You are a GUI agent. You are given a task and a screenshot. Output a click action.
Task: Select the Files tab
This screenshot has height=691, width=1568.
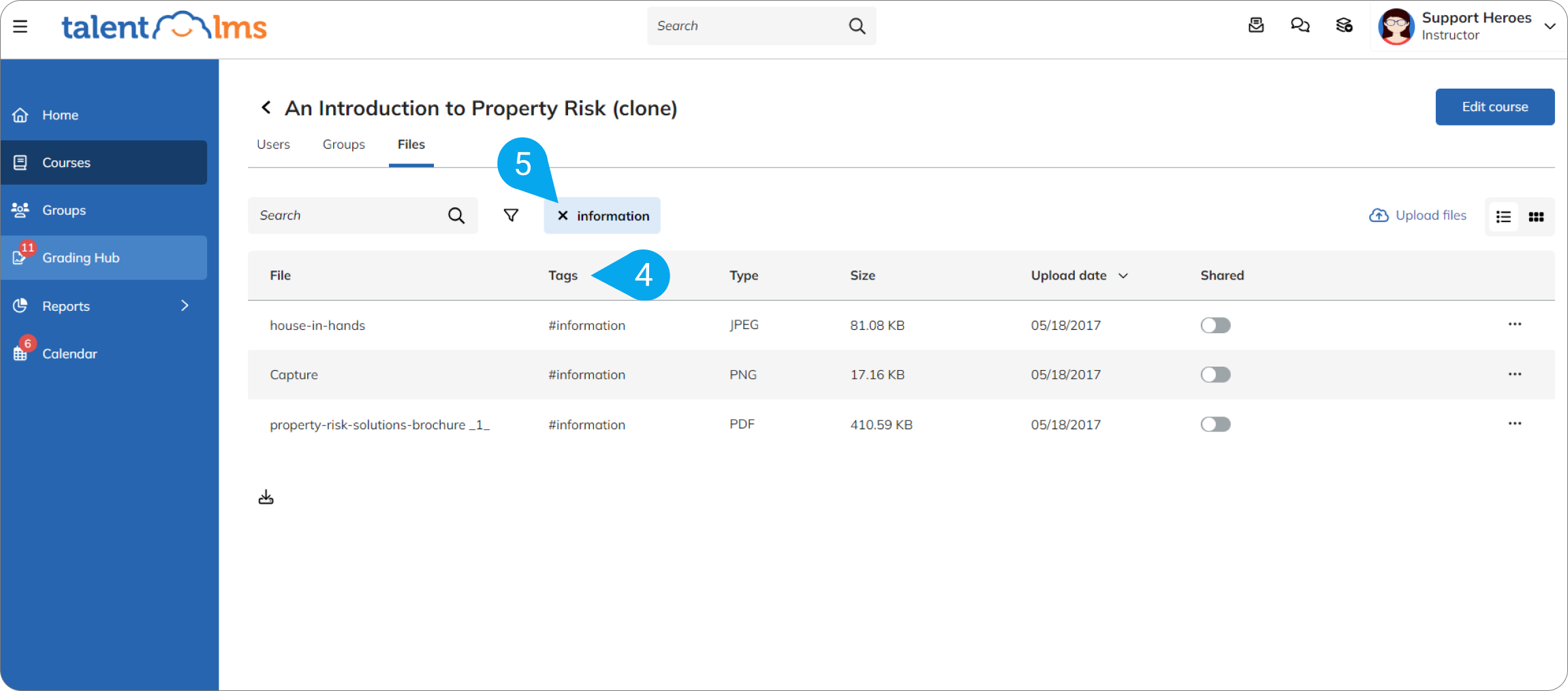click(411, 144)
